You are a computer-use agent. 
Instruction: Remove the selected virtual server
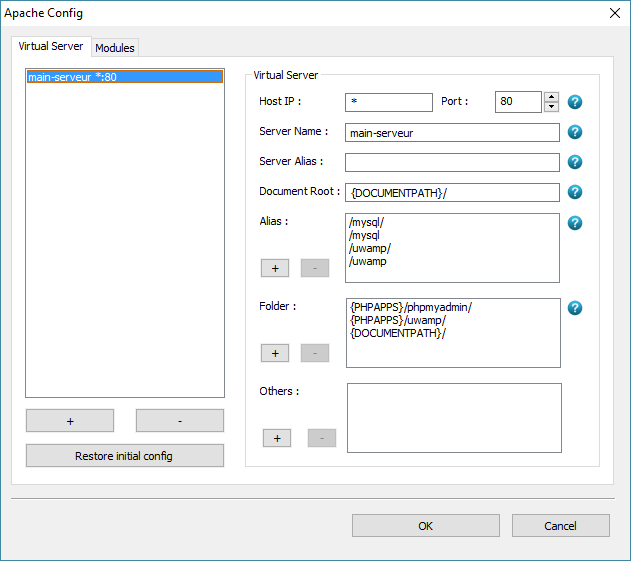pos(180,421)
